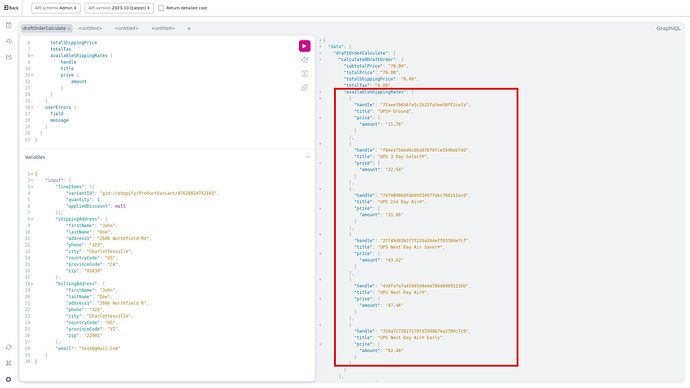Click the totalTax field in query editor
690x388 pixels.
pos(60,49)
